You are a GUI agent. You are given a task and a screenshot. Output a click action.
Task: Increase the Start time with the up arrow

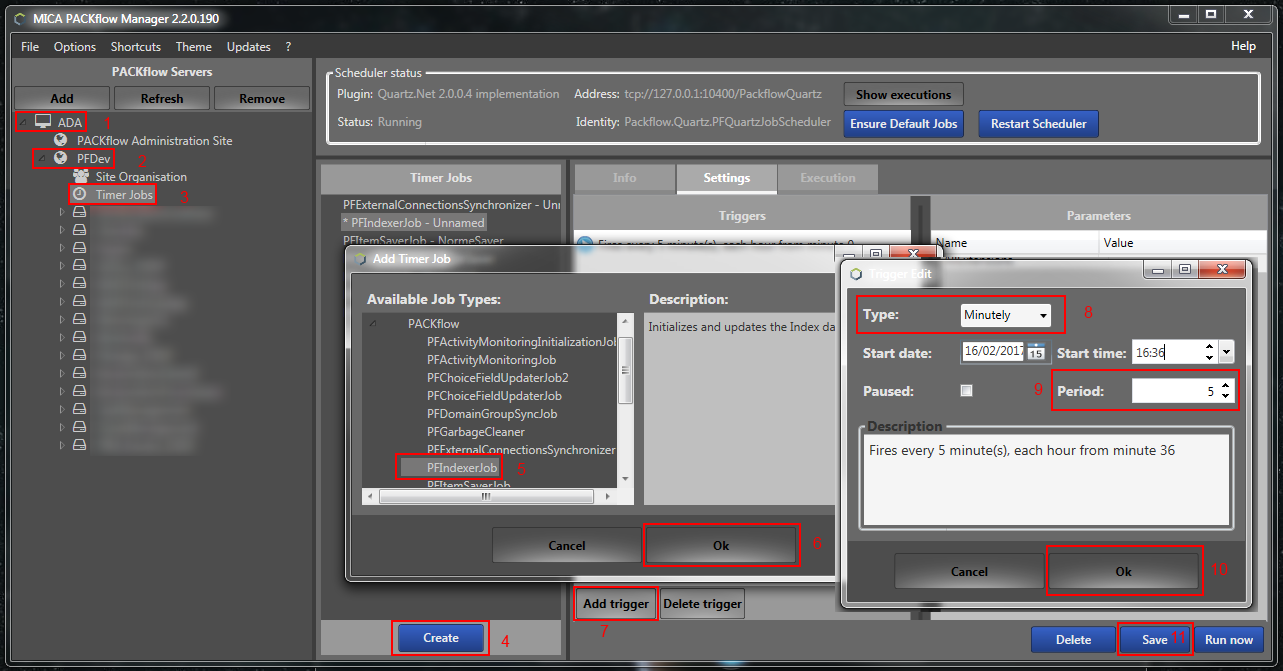1209,346
